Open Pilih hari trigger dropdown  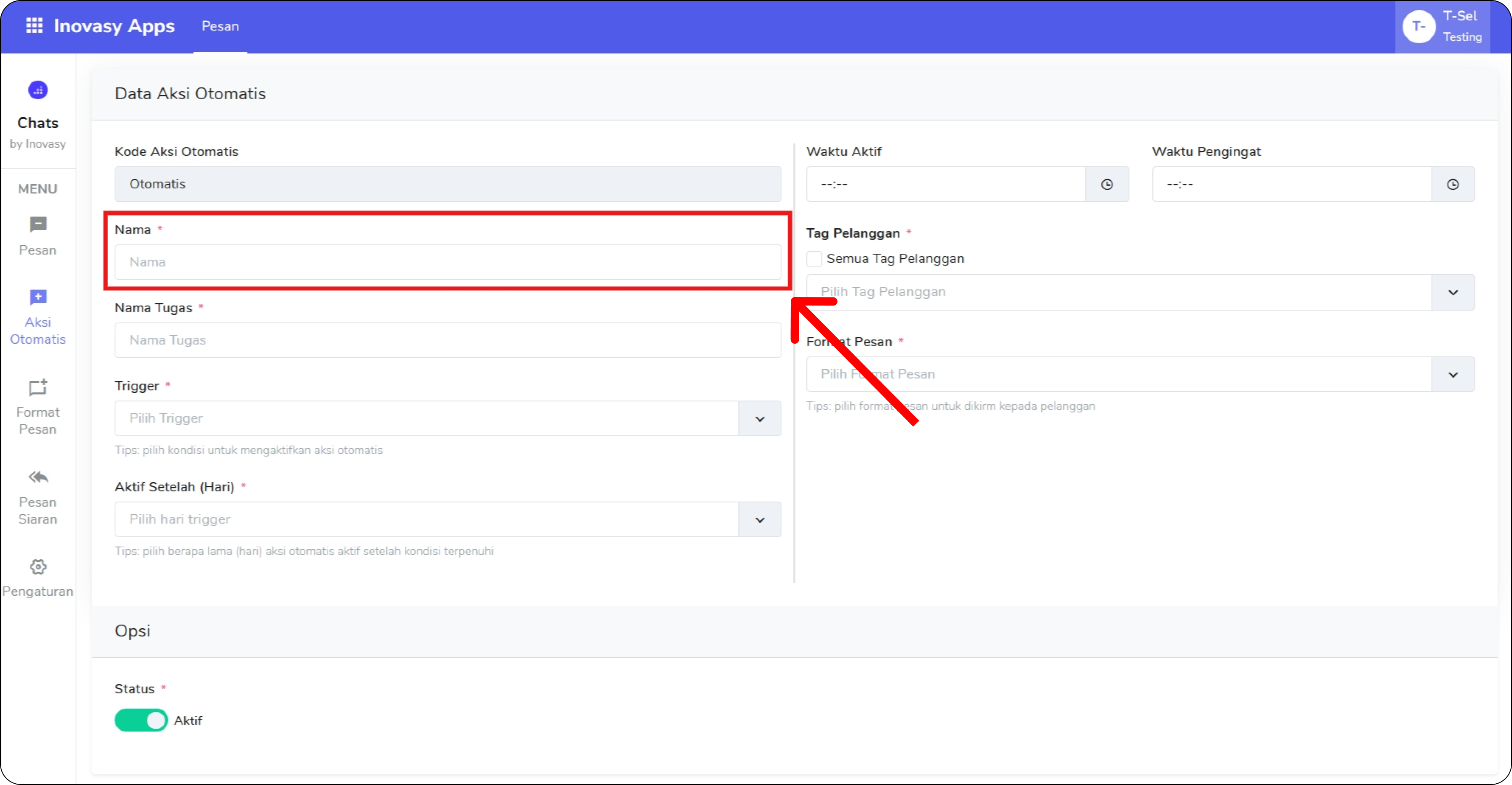(x=759, y=520)
